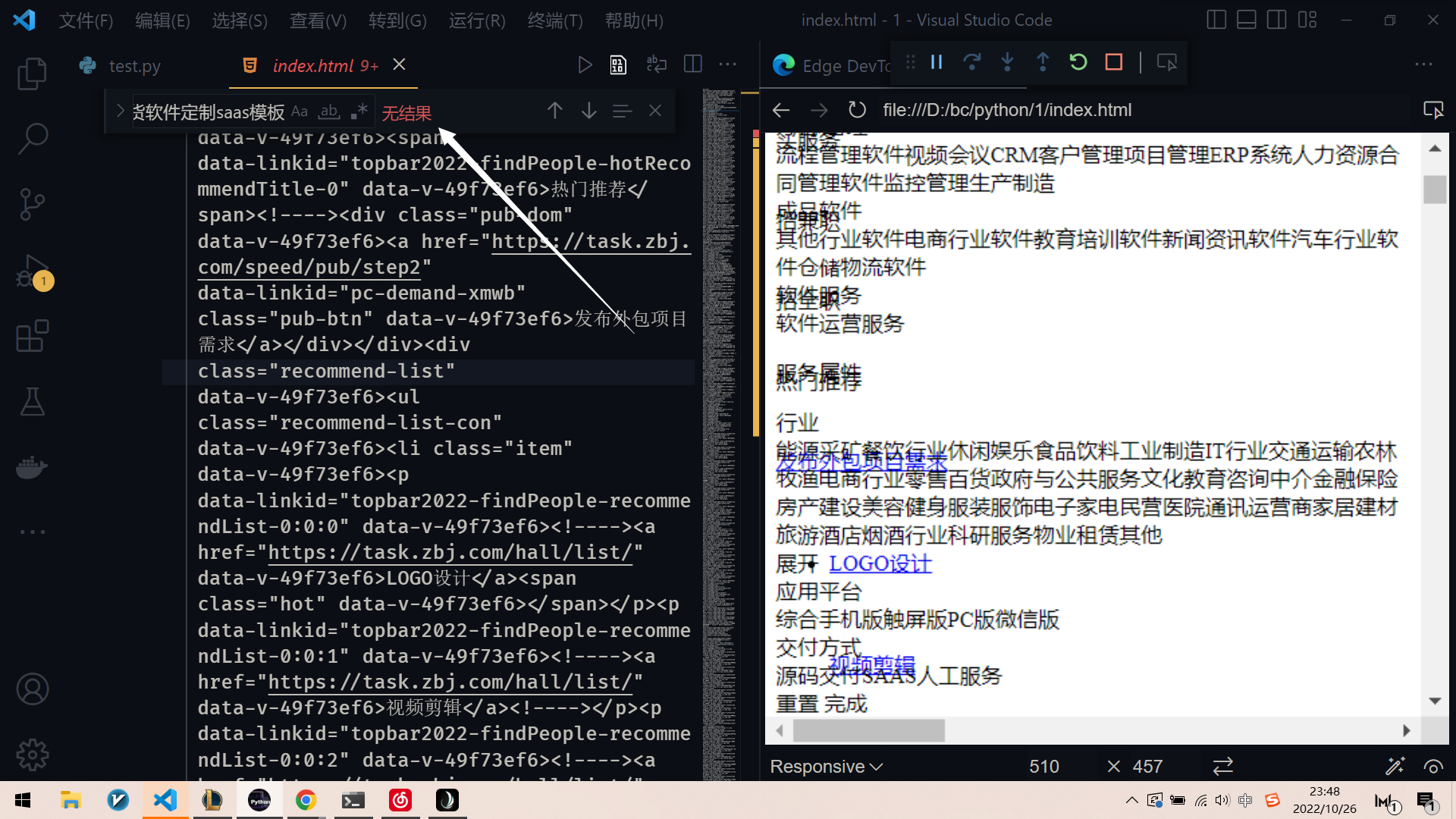This screenshot has width=1456, height=819.
Task: Toggle match case in find widget
Action: click(x=300, y=112)
